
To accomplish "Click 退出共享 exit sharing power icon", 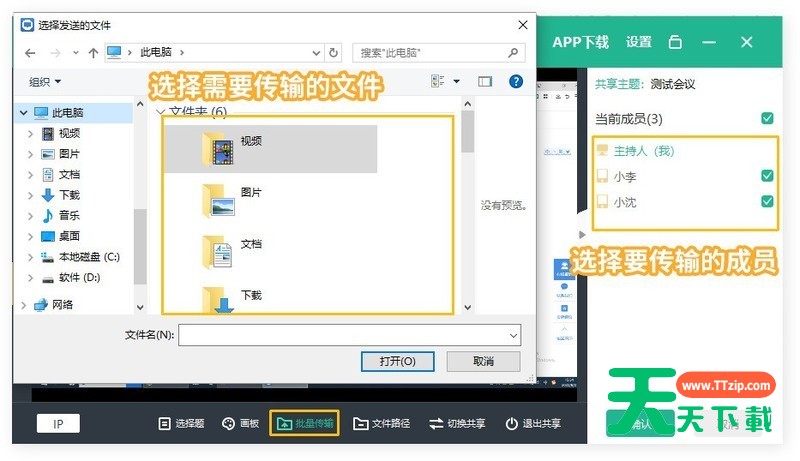I will (512, 424).
